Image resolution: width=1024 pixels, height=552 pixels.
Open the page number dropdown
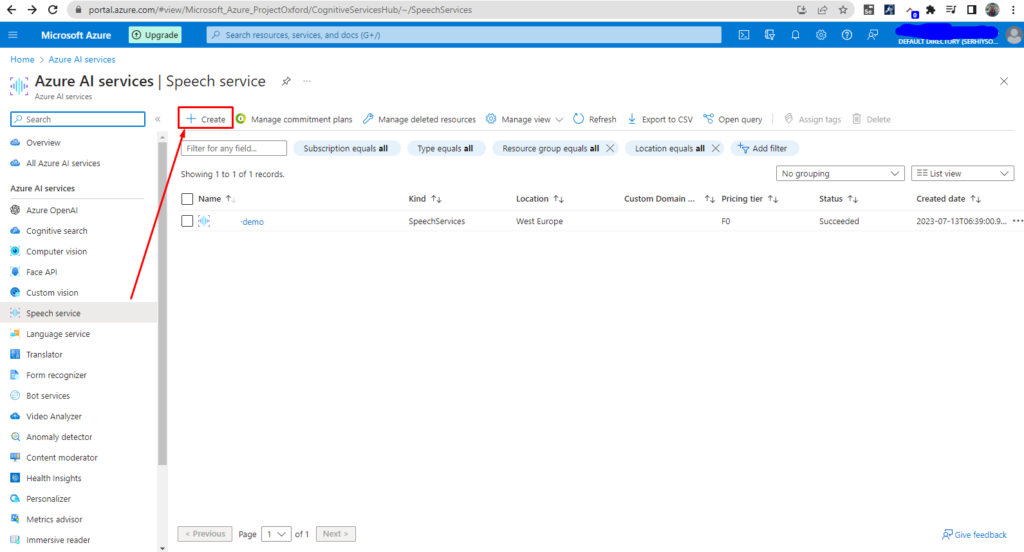pyautogui.click(x=276, y=534)
